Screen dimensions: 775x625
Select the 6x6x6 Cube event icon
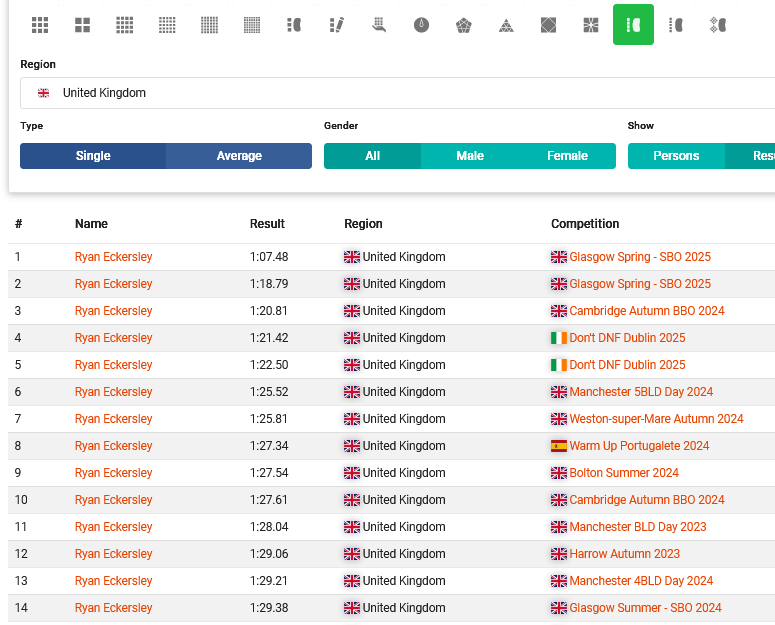click(x=210, y=25)
